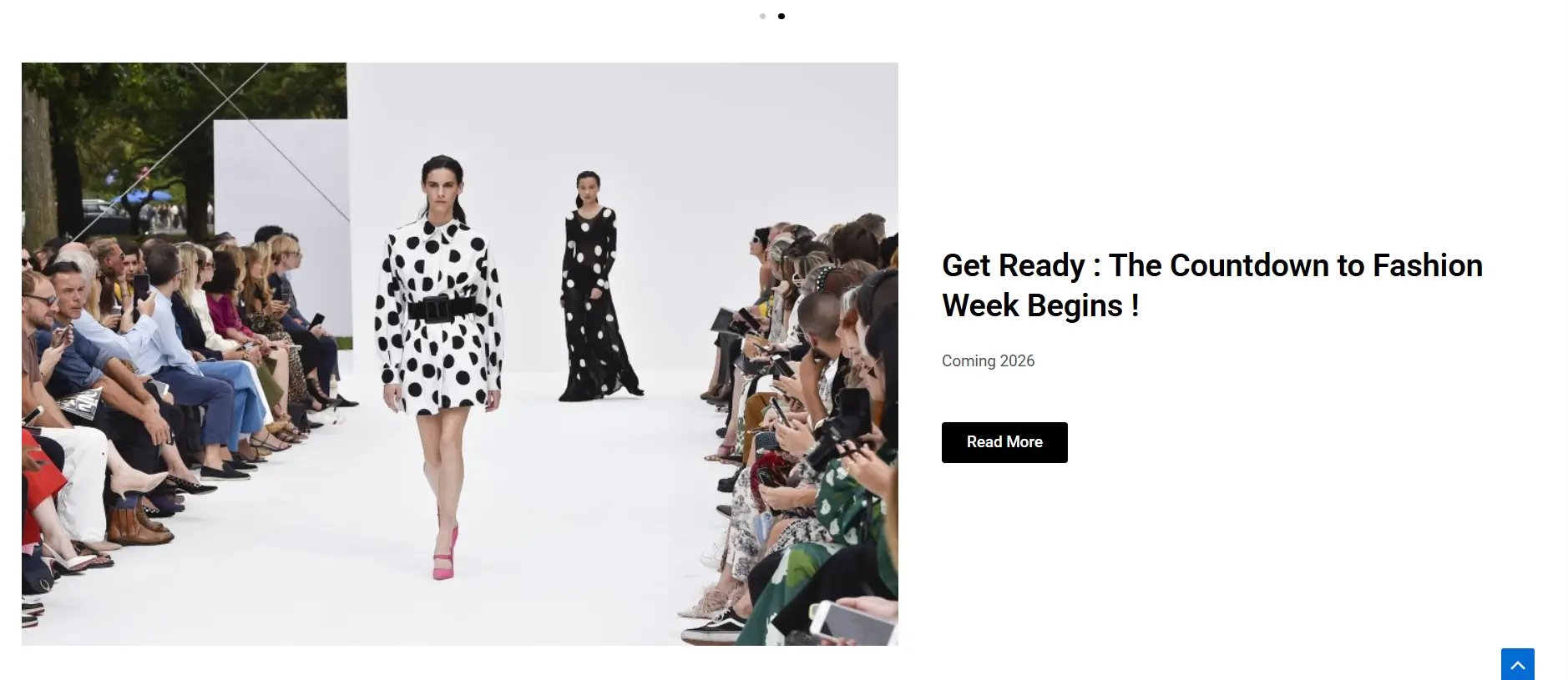
Task: Click the Fashion Week countdown headline
Action: click(x=1212, y=285)
